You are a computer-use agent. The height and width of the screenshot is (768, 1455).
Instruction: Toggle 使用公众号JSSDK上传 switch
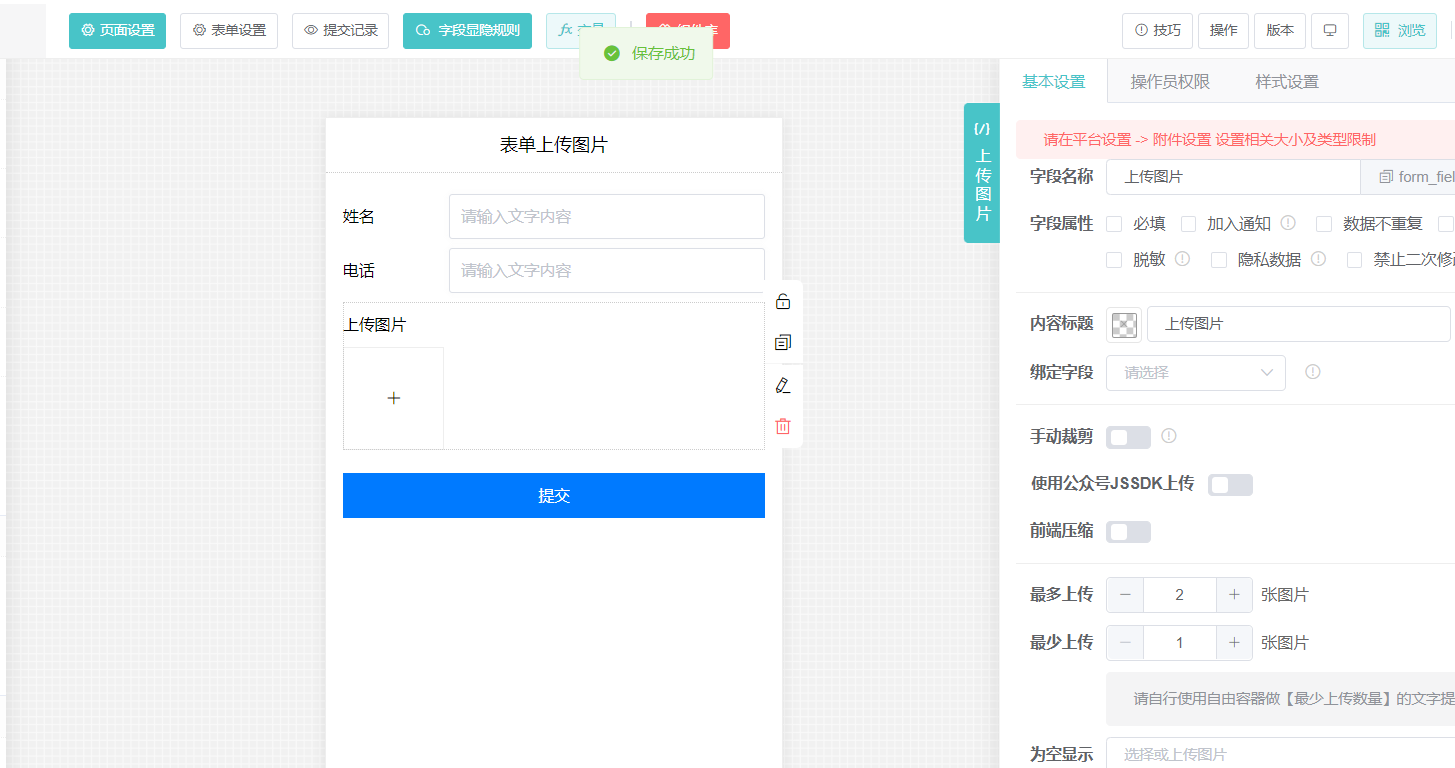(1230, 485)
